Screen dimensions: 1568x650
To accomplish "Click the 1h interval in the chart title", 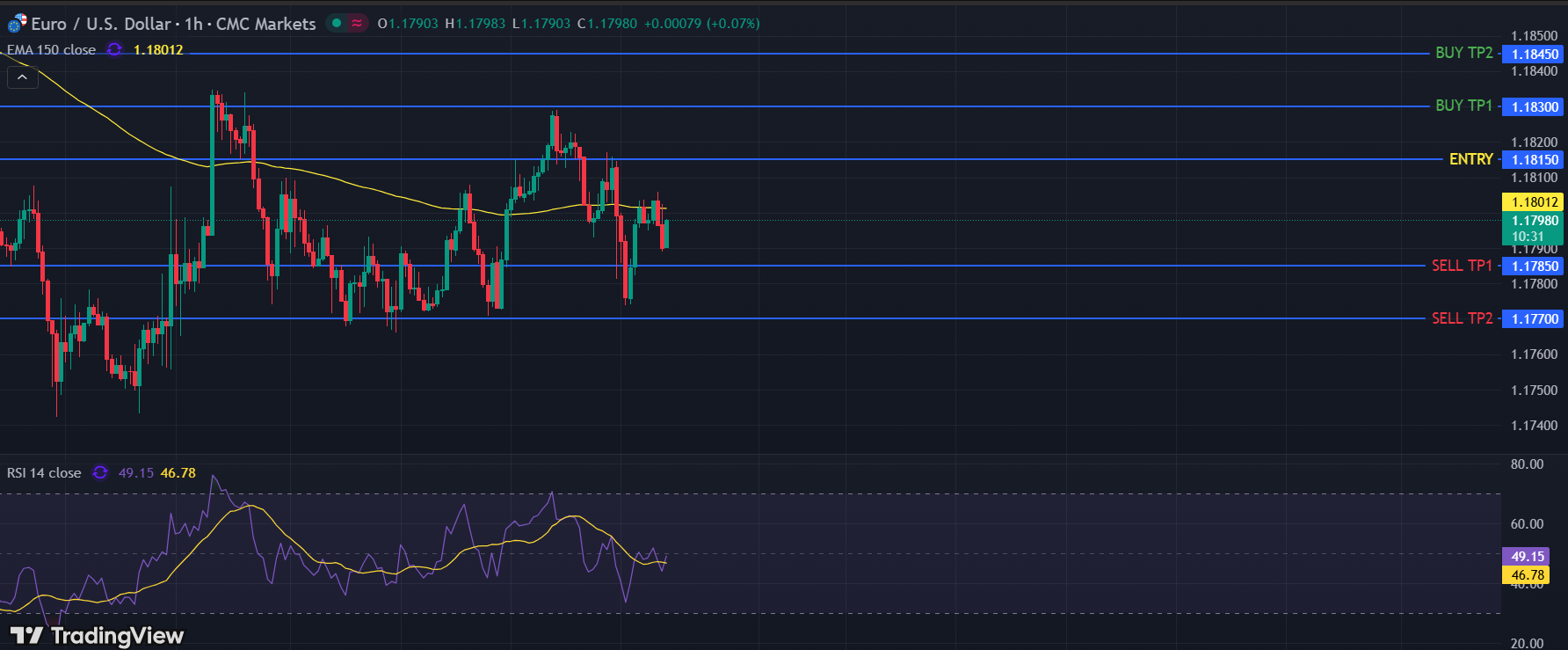I will click(x=192, y=24).
